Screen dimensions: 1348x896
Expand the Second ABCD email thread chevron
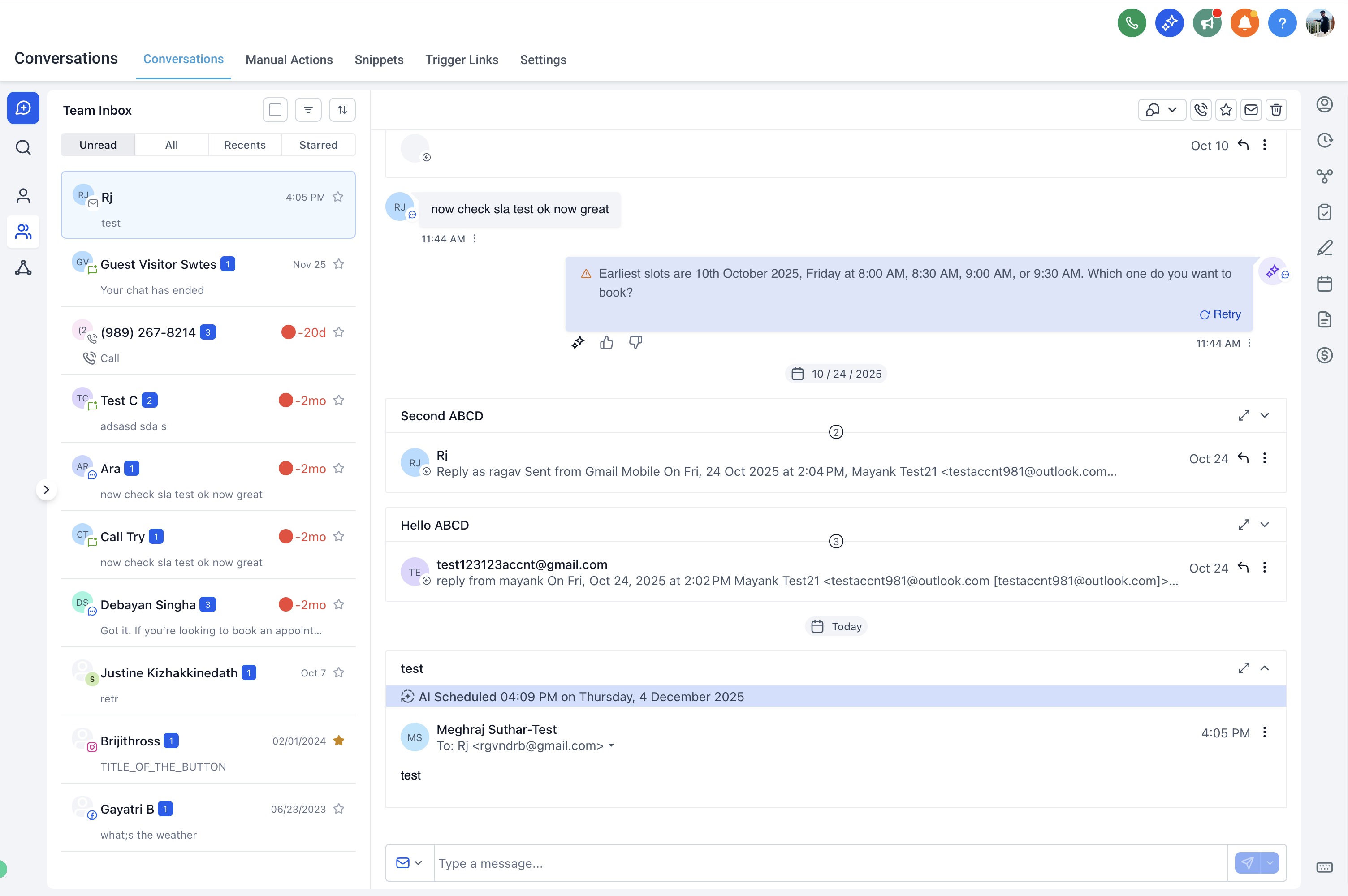1264,415
